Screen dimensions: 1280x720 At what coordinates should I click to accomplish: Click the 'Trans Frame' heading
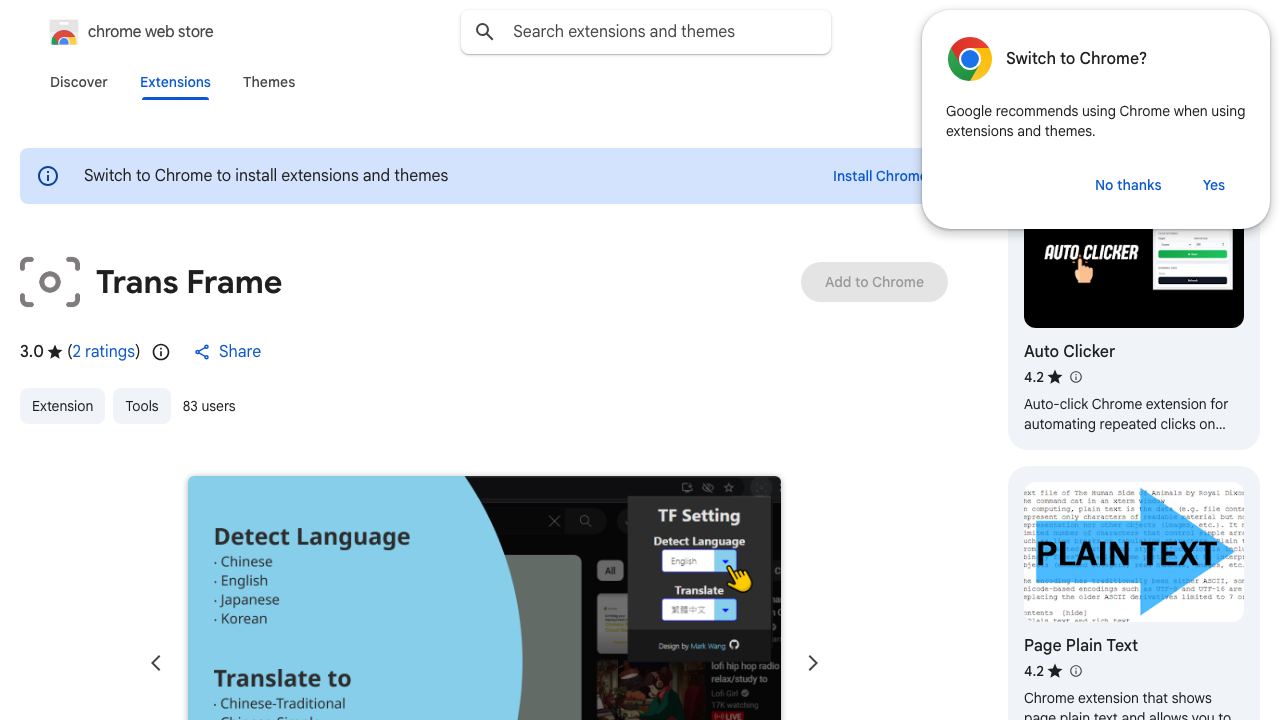189,282
